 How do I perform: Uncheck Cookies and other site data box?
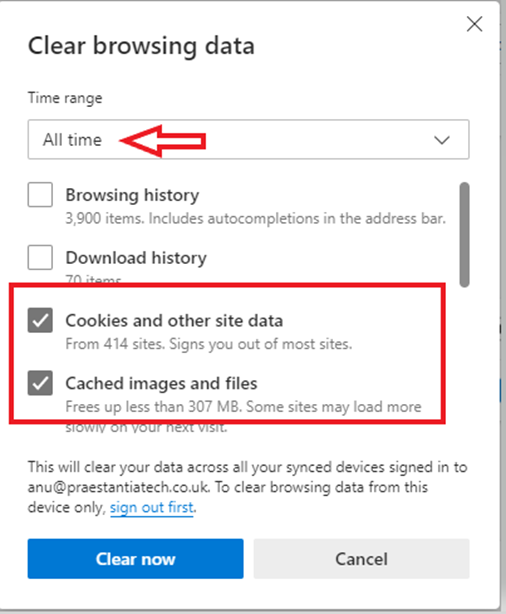[x=40, y=320]
